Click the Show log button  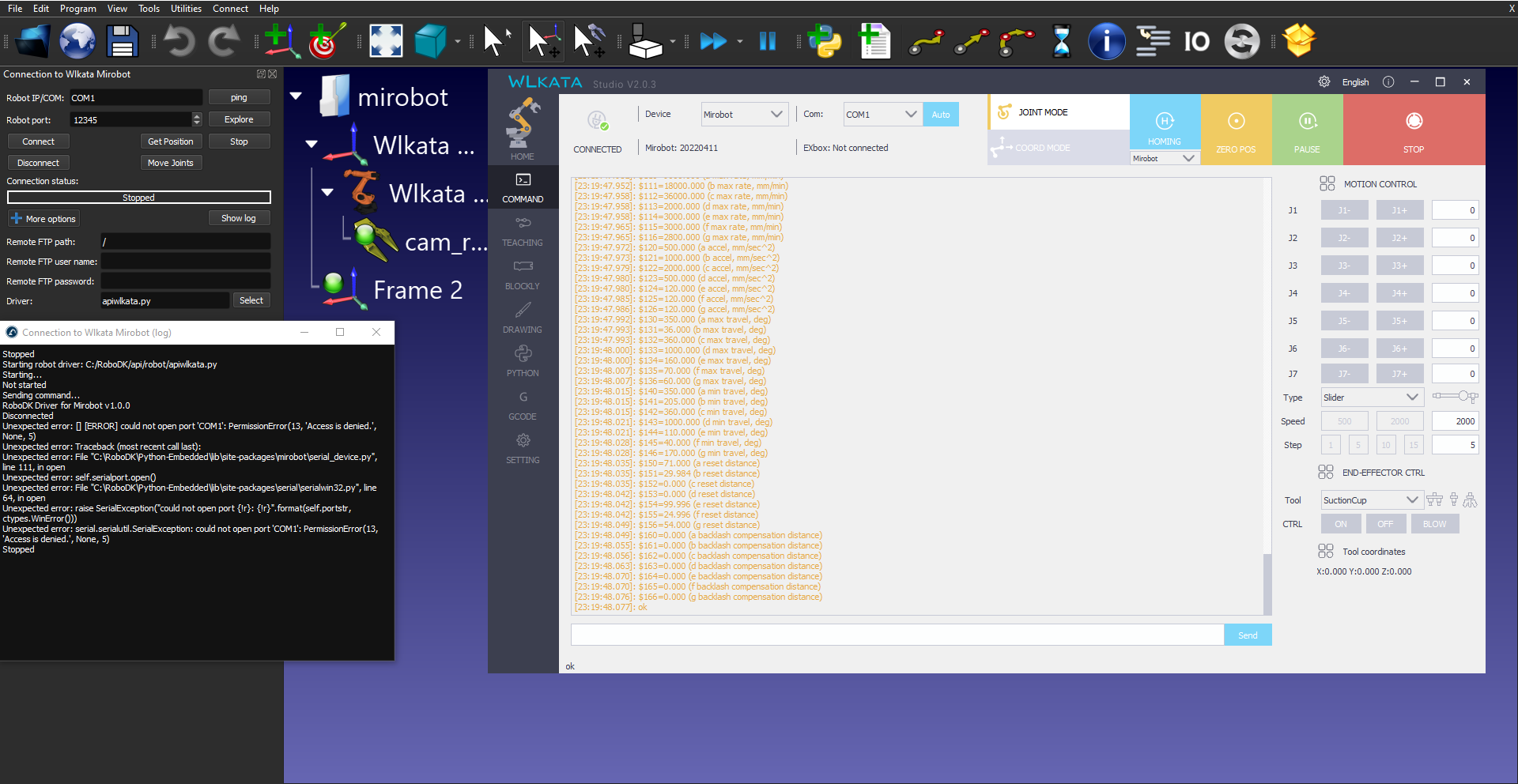tap(238, 218)
